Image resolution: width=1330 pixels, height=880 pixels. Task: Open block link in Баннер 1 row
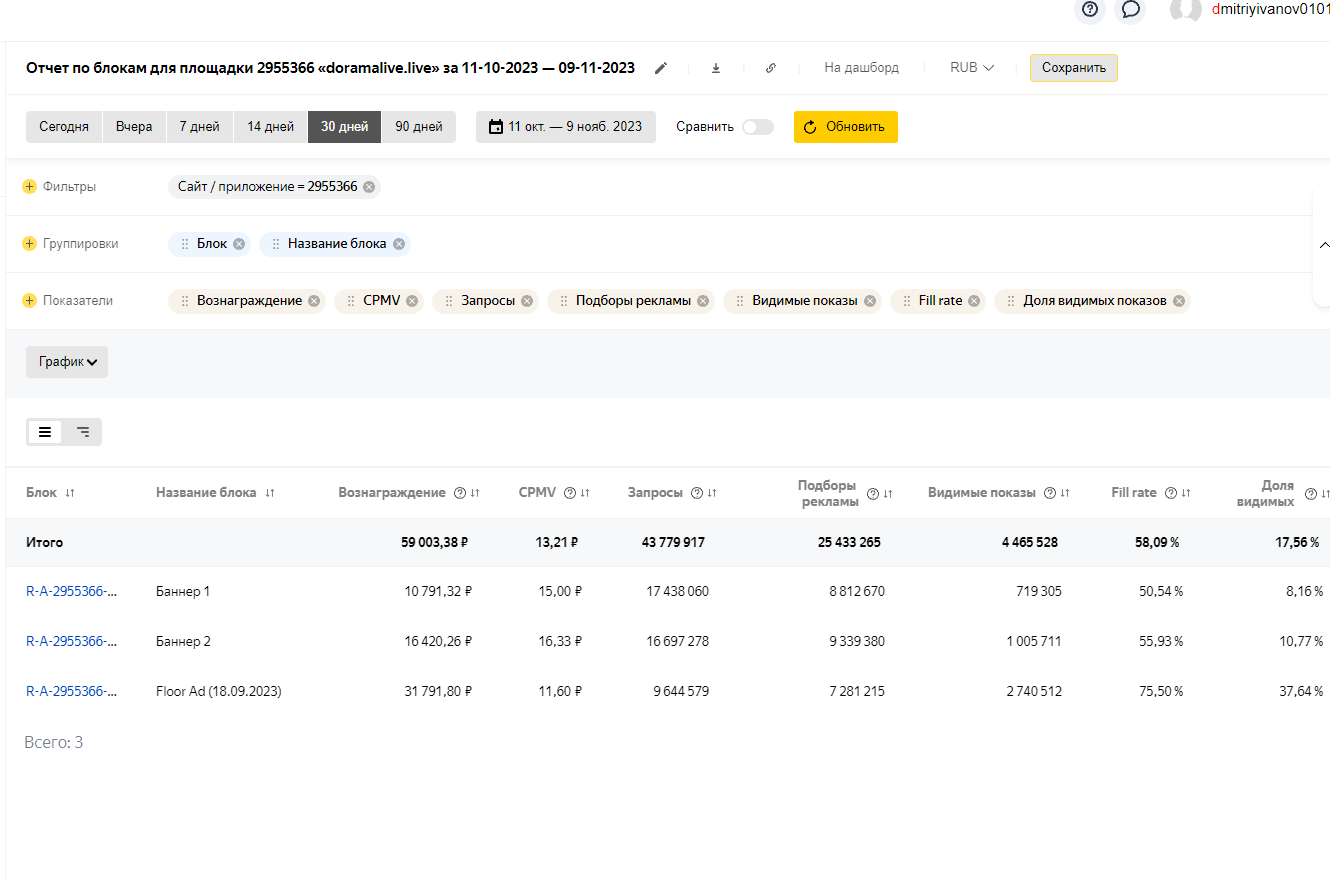[72, 591]
